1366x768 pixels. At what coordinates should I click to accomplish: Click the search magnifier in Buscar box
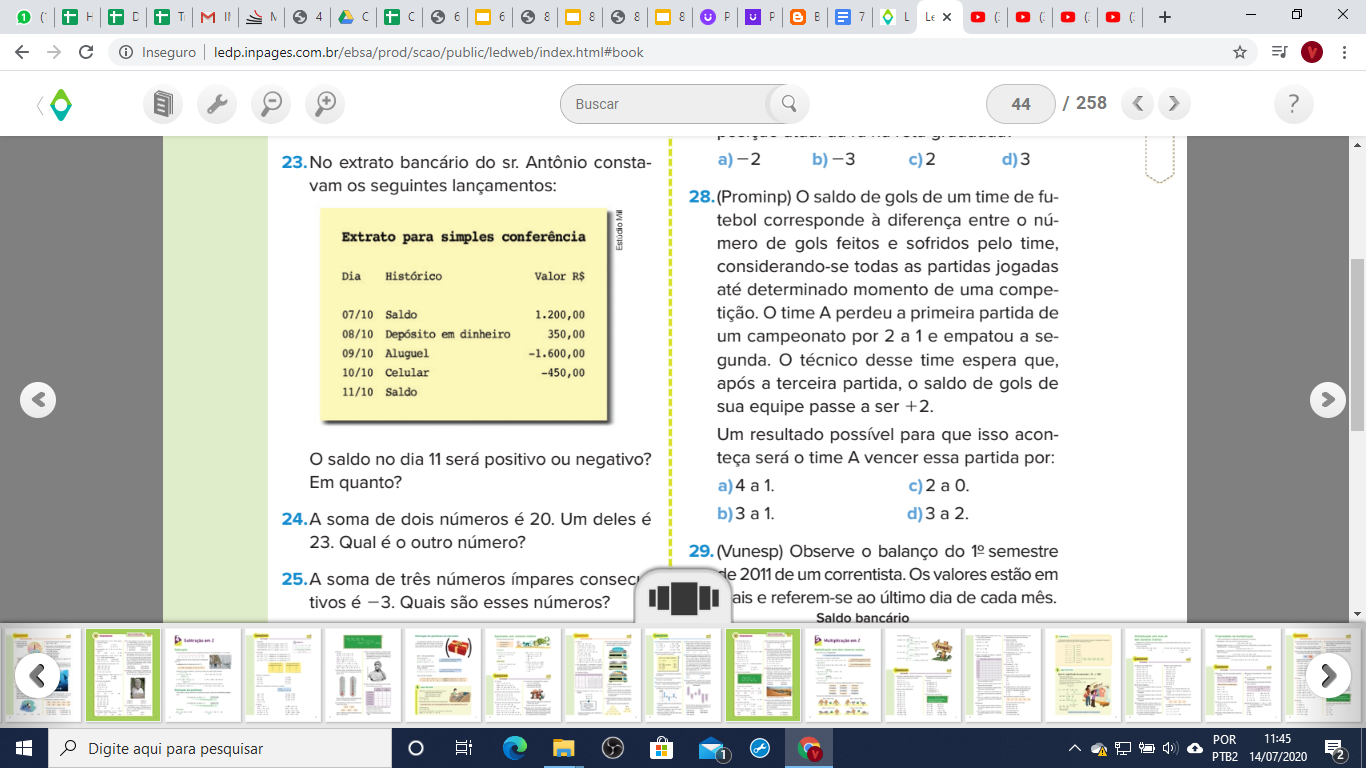(789, 103)
